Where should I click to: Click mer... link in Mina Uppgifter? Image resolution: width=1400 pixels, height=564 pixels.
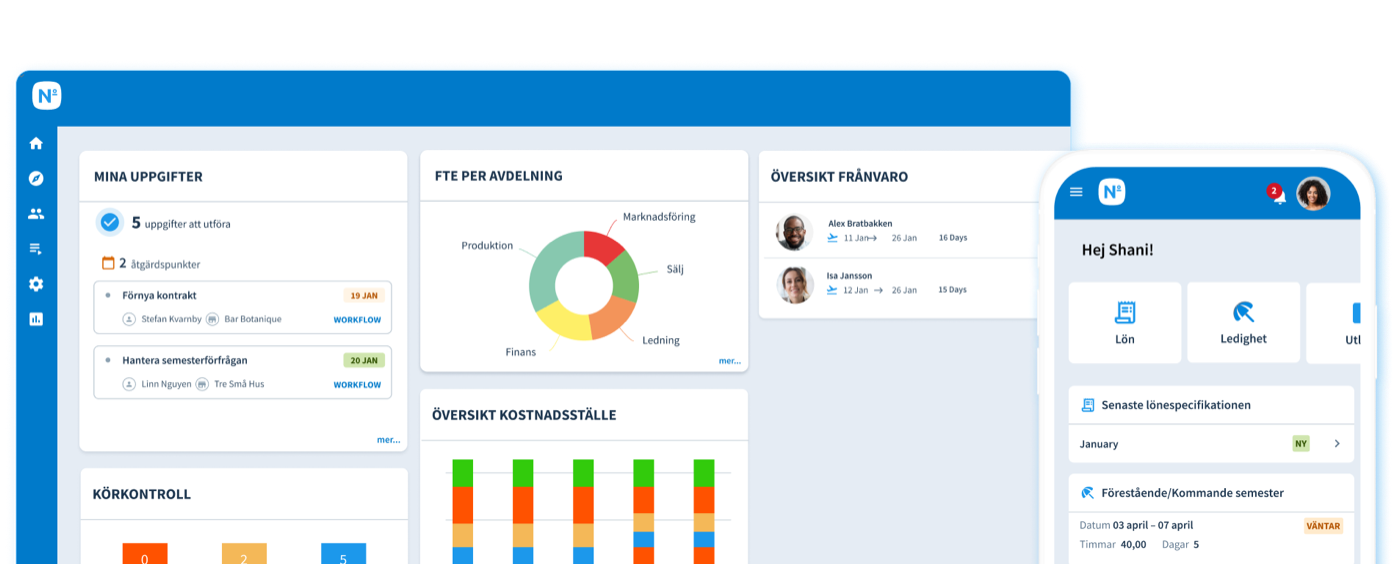pyautogui.click(x=388, y=439)
